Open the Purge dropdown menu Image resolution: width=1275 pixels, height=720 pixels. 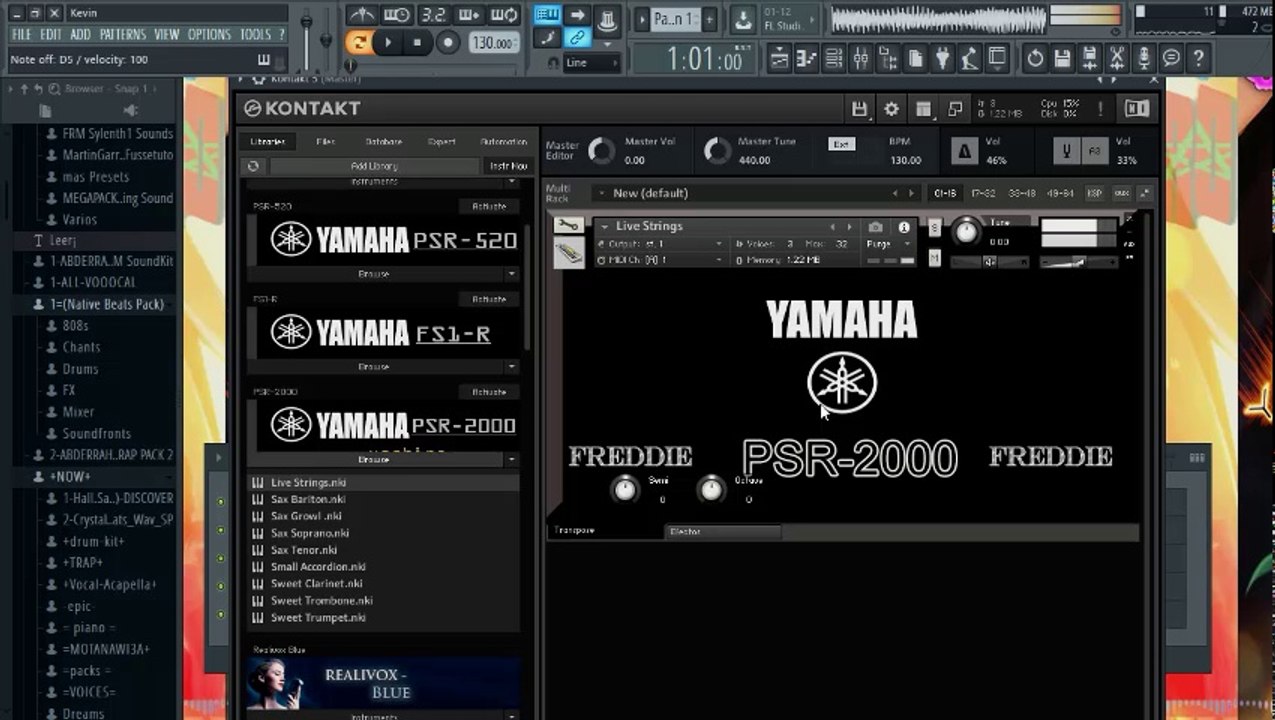(x=889, y=244)
